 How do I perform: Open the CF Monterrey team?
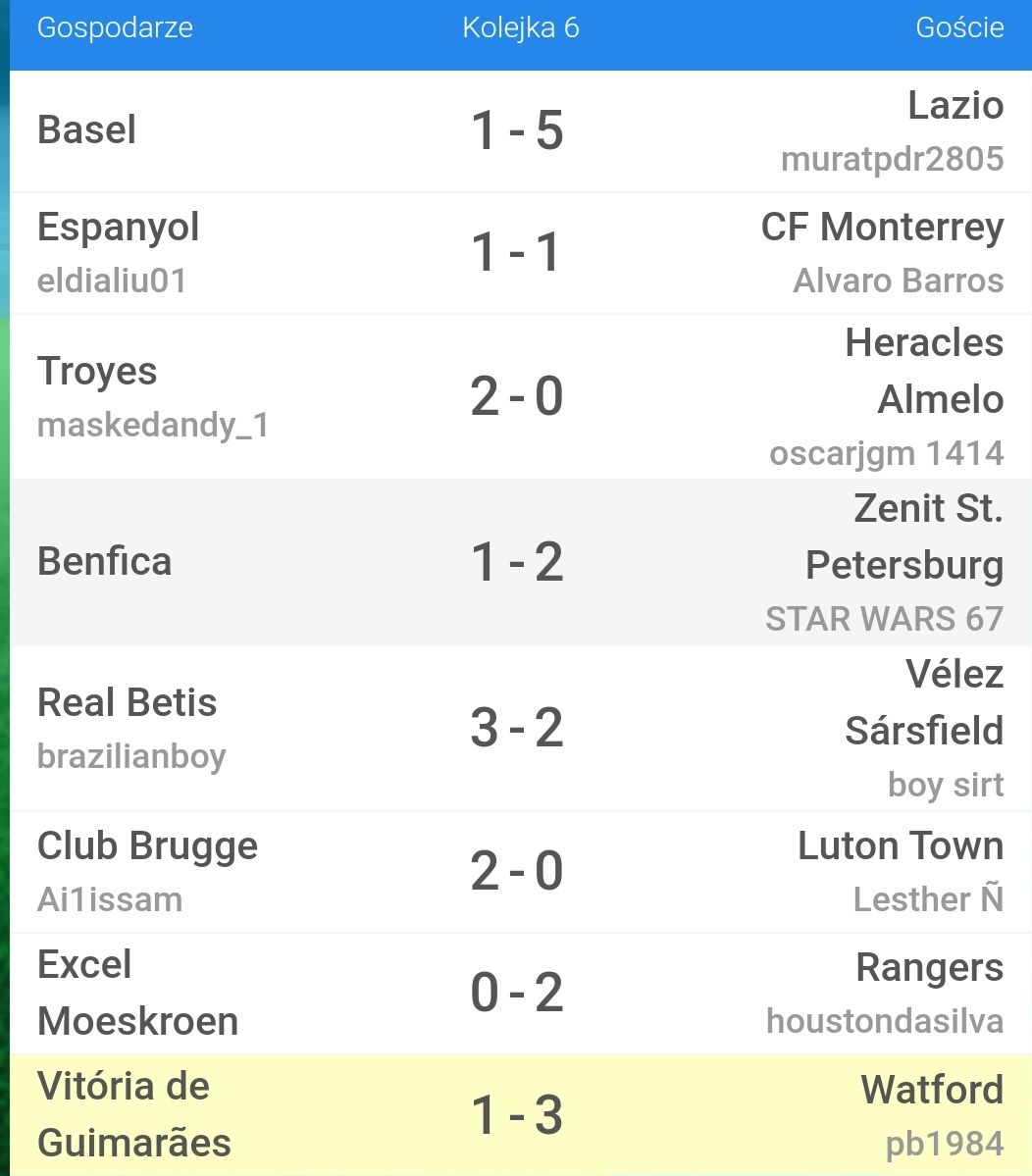click(882, 228)
